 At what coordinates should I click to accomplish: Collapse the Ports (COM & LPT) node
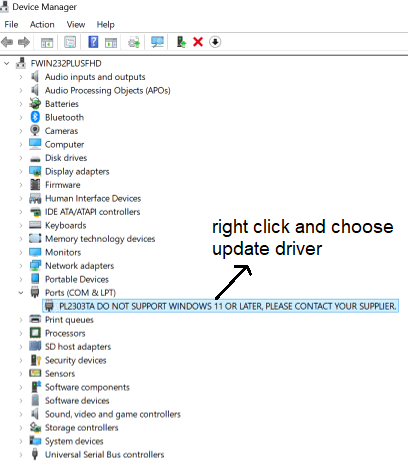(21, 293)
